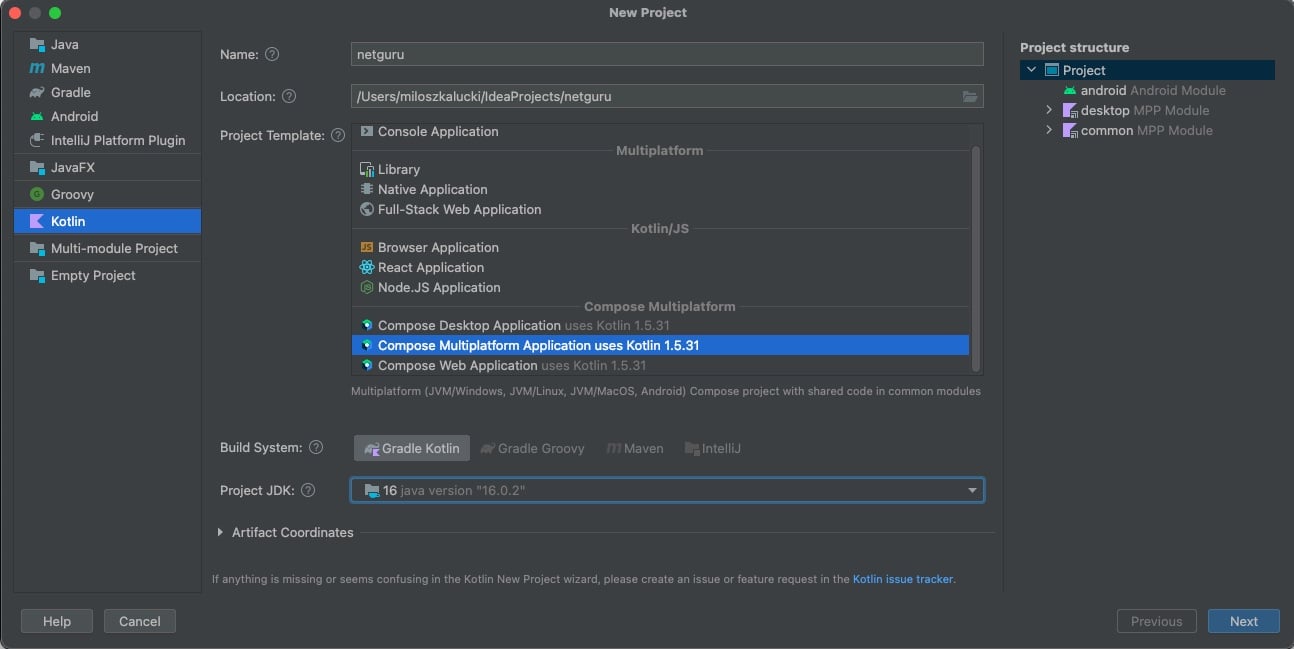Viewport: 1294px width, 649px height.
Task: Select the Maven project generator
Action: 67,68
